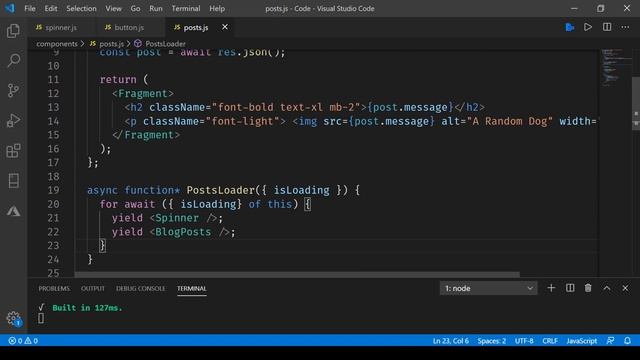Viewport: 640px width, 360px height.
Task: Maximize the panel with the up chevron
Action: coord(607,288)
